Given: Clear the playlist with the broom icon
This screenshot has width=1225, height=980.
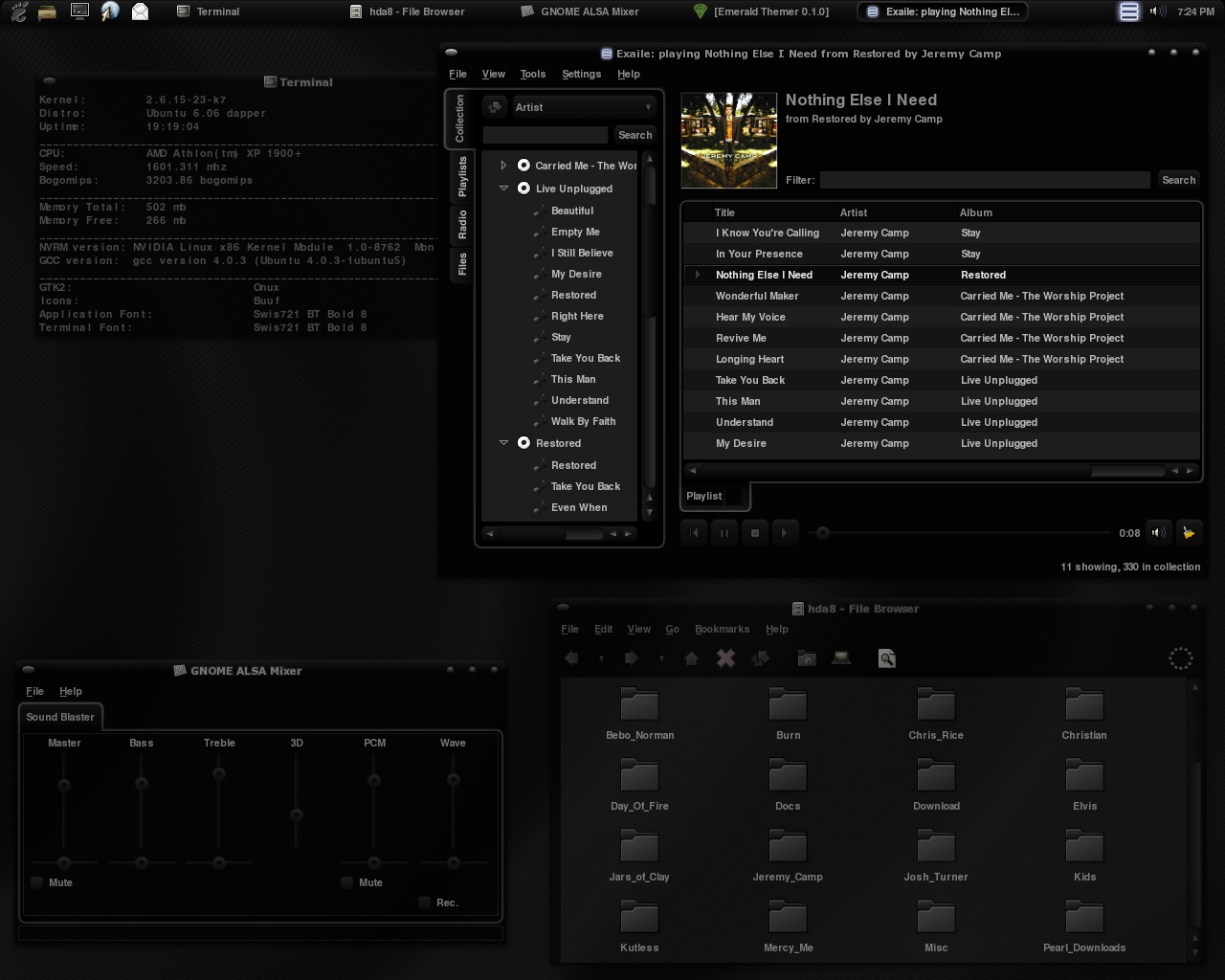Looking at the screenshot, I should pos(1189,533).
